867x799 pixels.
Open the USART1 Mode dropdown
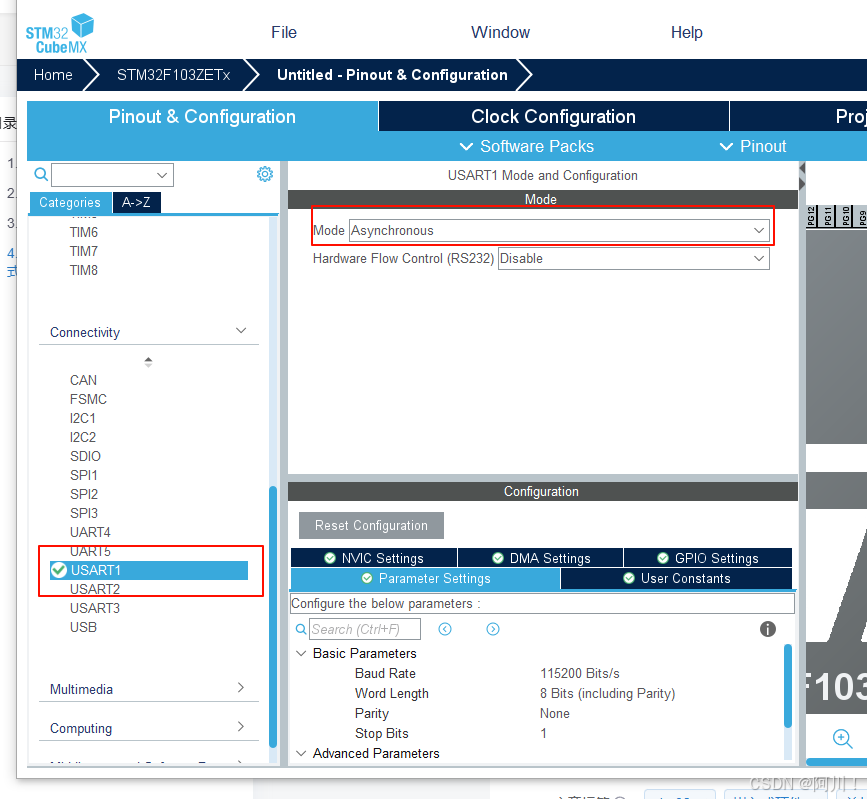[x=558, y=231]
